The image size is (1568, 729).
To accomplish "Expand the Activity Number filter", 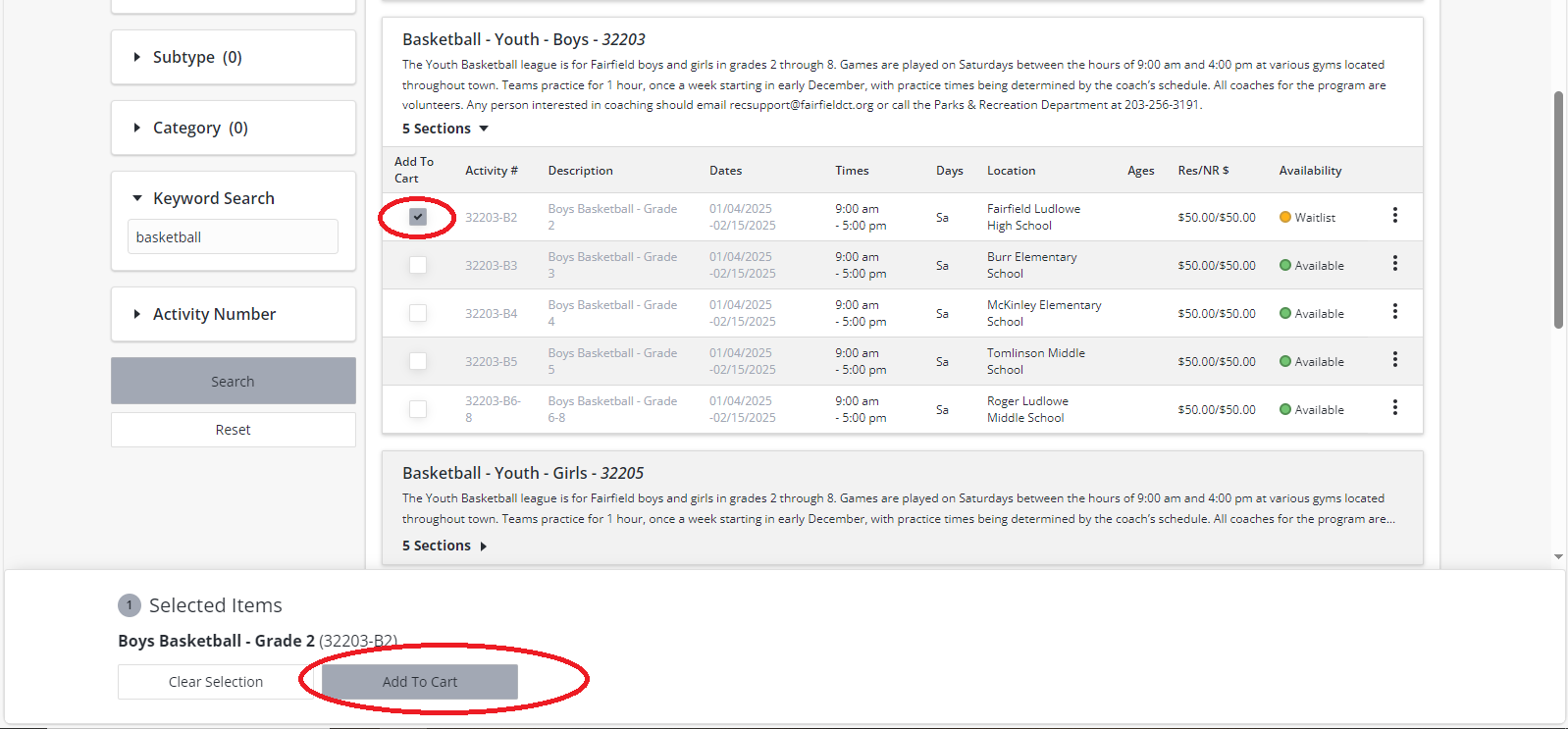I will pyautogui.click(x=136, y=314).
